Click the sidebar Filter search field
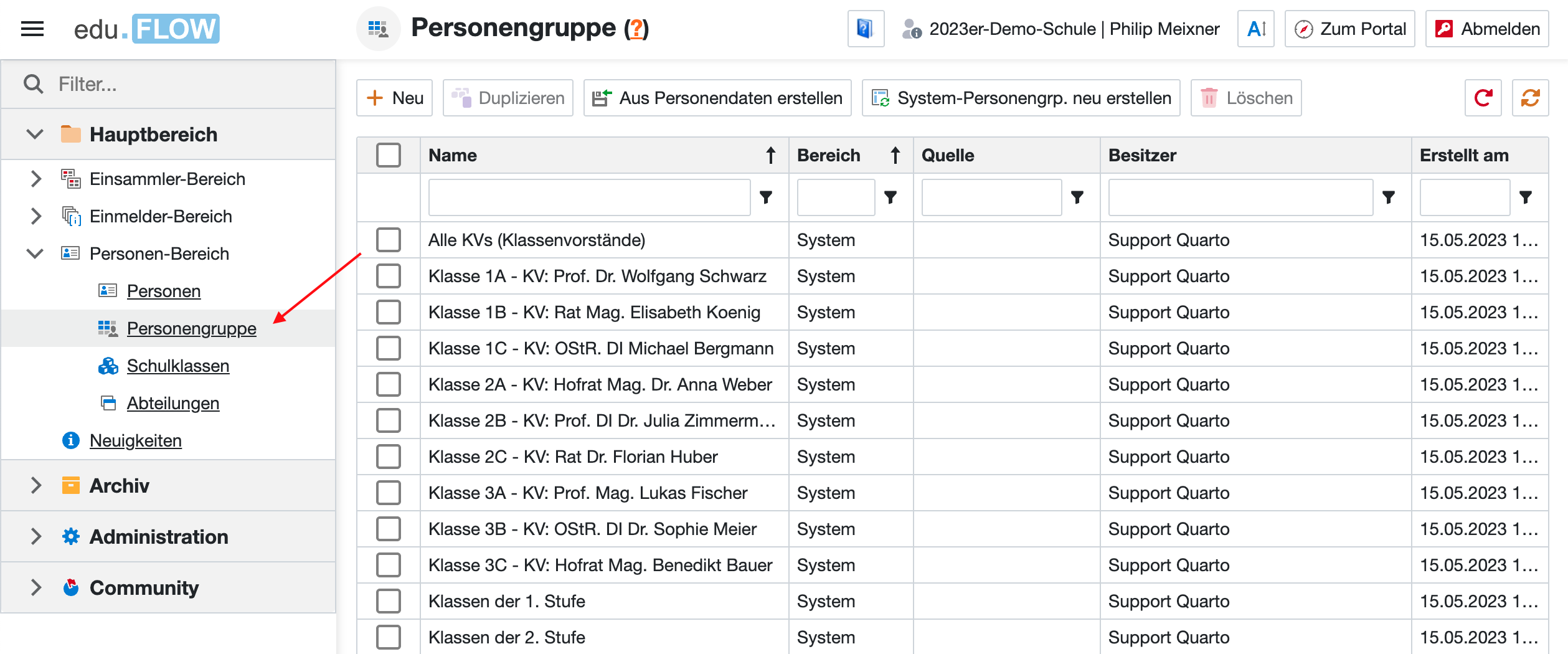This screenshot has width=1568, height=654. click(187, 84)
